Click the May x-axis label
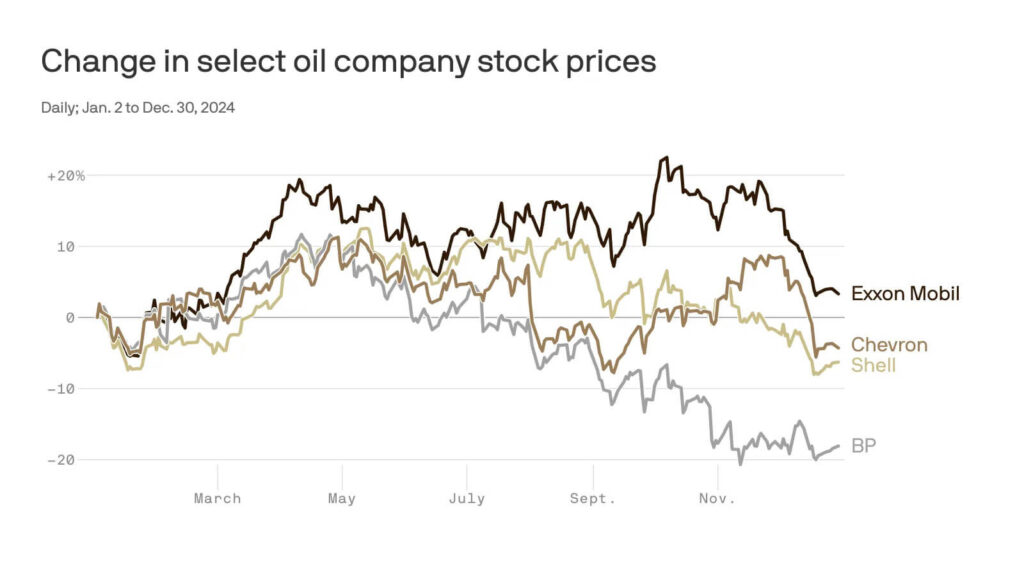The width and height of the screenshot is (1024, 576). [x=342, y=498]
